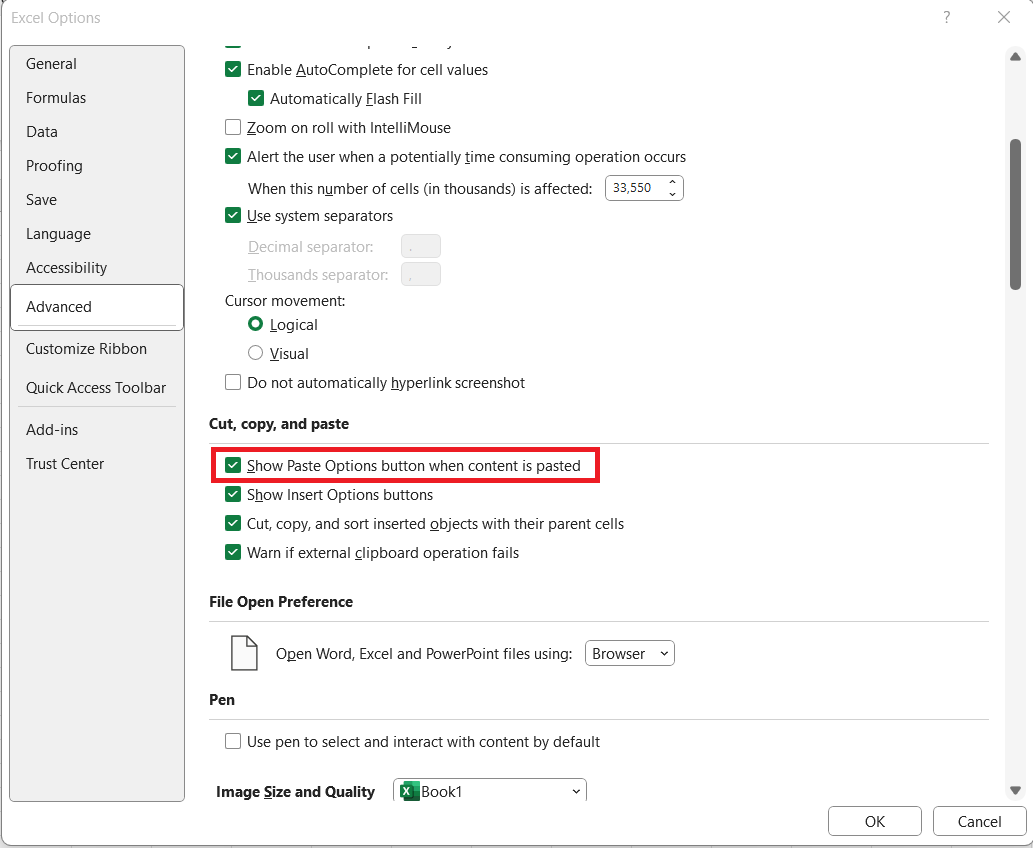Screen dimensions: 1033x848
Task: Enable Zoom on roll with IntelliMouse
Action: click(233, 127)
